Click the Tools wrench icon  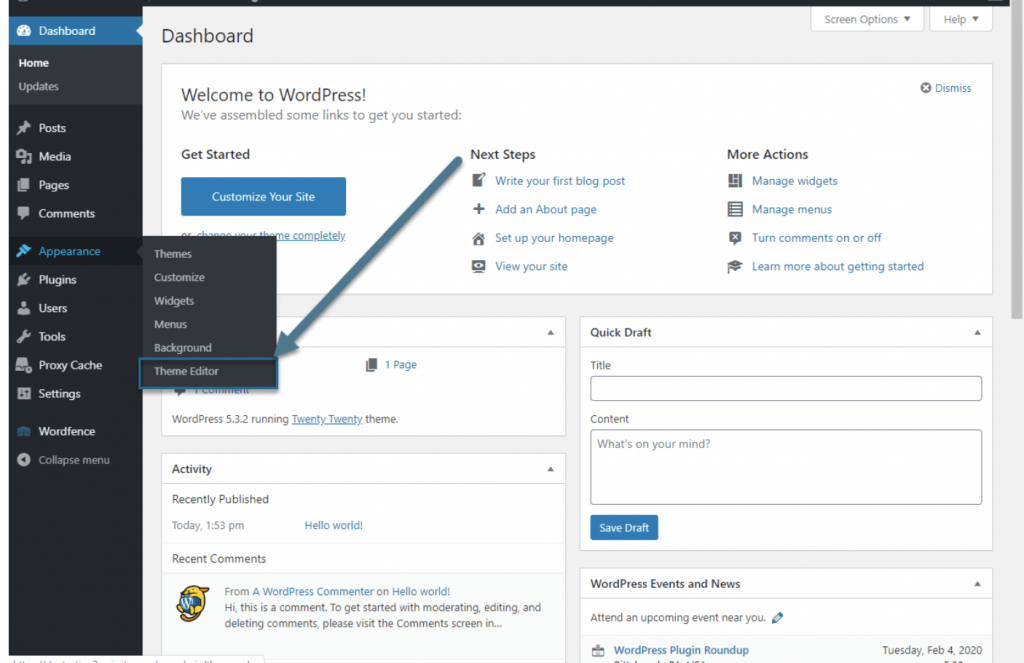(x=24, y=336)
